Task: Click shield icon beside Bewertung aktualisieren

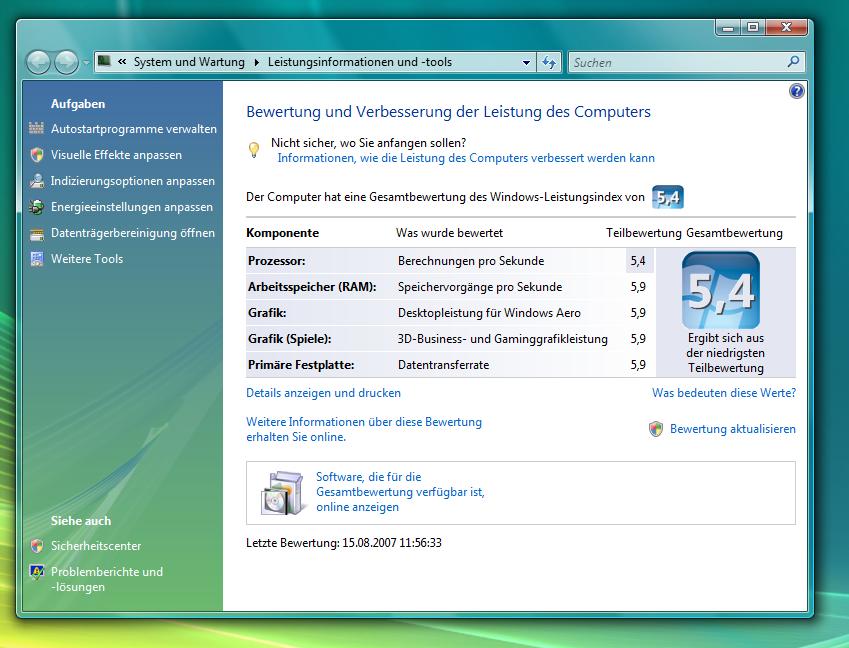Action: point(656,429)
